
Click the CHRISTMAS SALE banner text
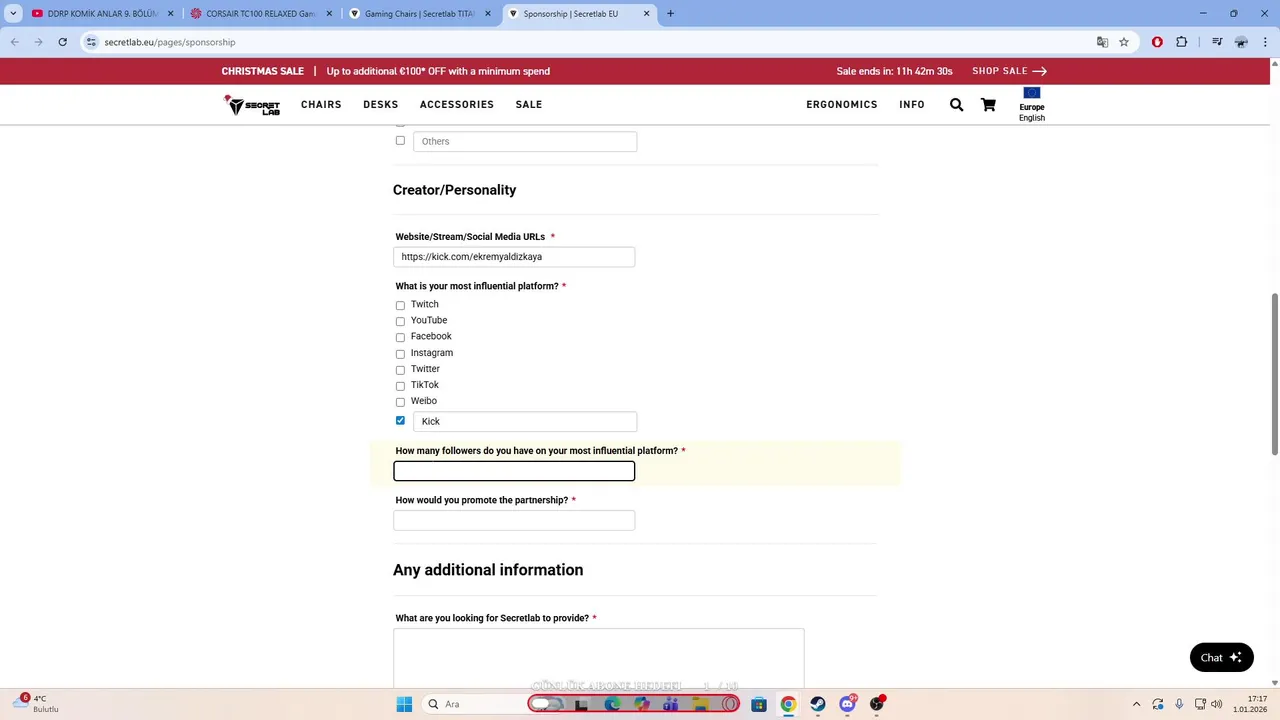pyautogui.click(x=263, y=71)
